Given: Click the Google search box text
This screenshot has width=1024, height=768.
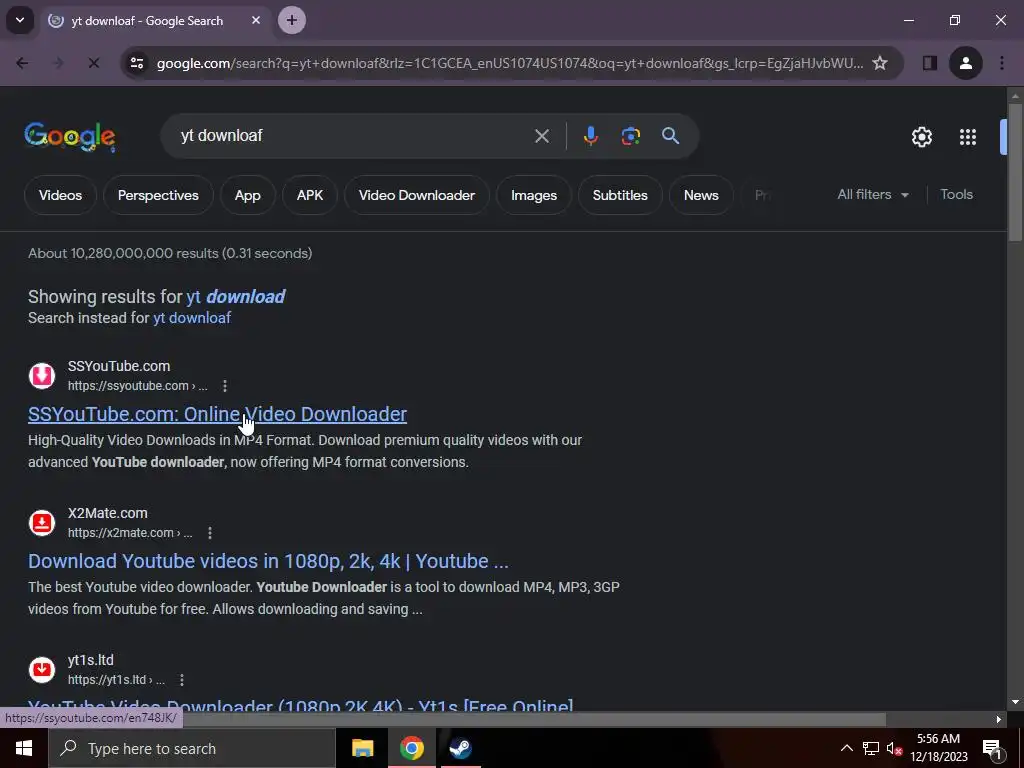Looking at the screenshot, I should pyautogui.click(x=221, y=135).
